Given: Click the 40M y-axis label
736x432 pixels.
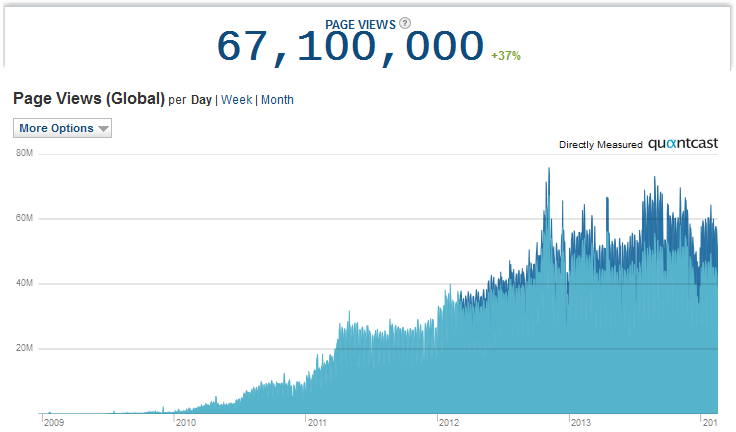Looking at the screenshot, I should click(24, 283).
